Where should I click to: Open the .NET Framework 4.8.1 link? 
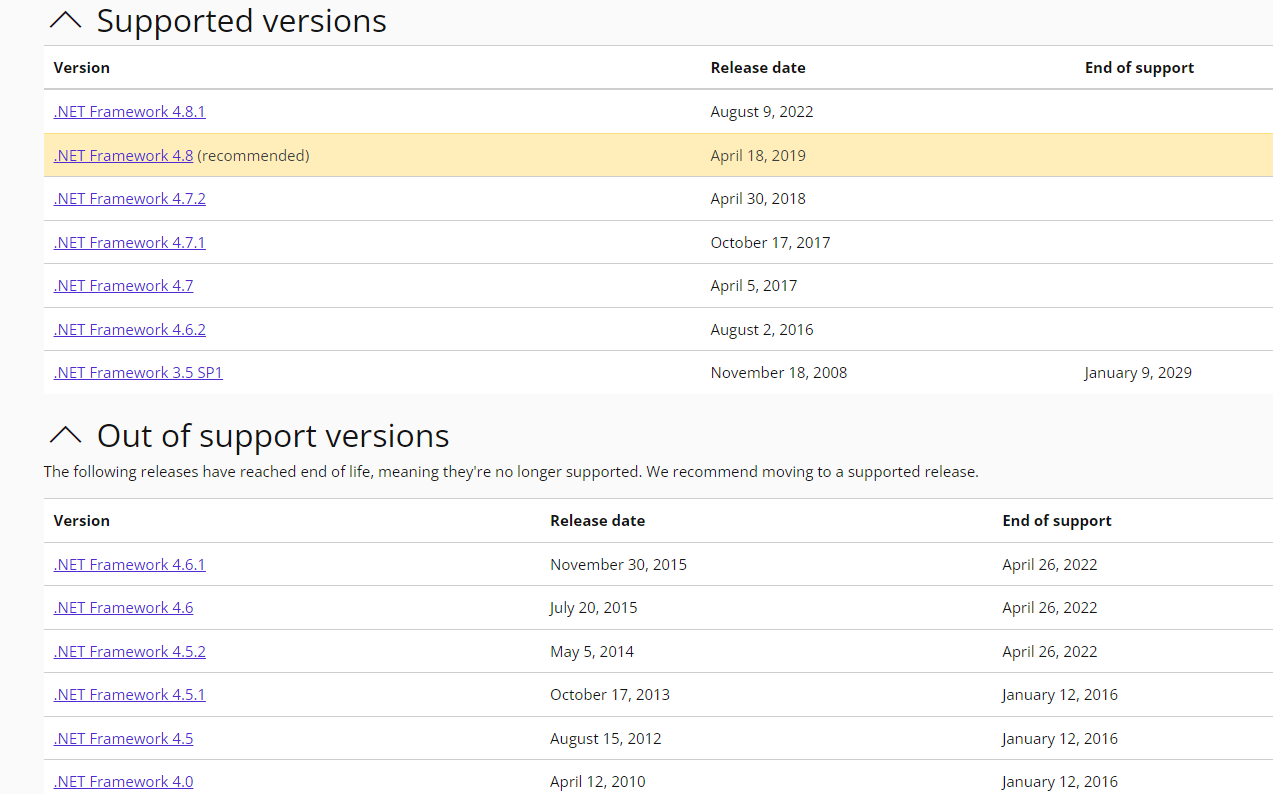[129, 112]
